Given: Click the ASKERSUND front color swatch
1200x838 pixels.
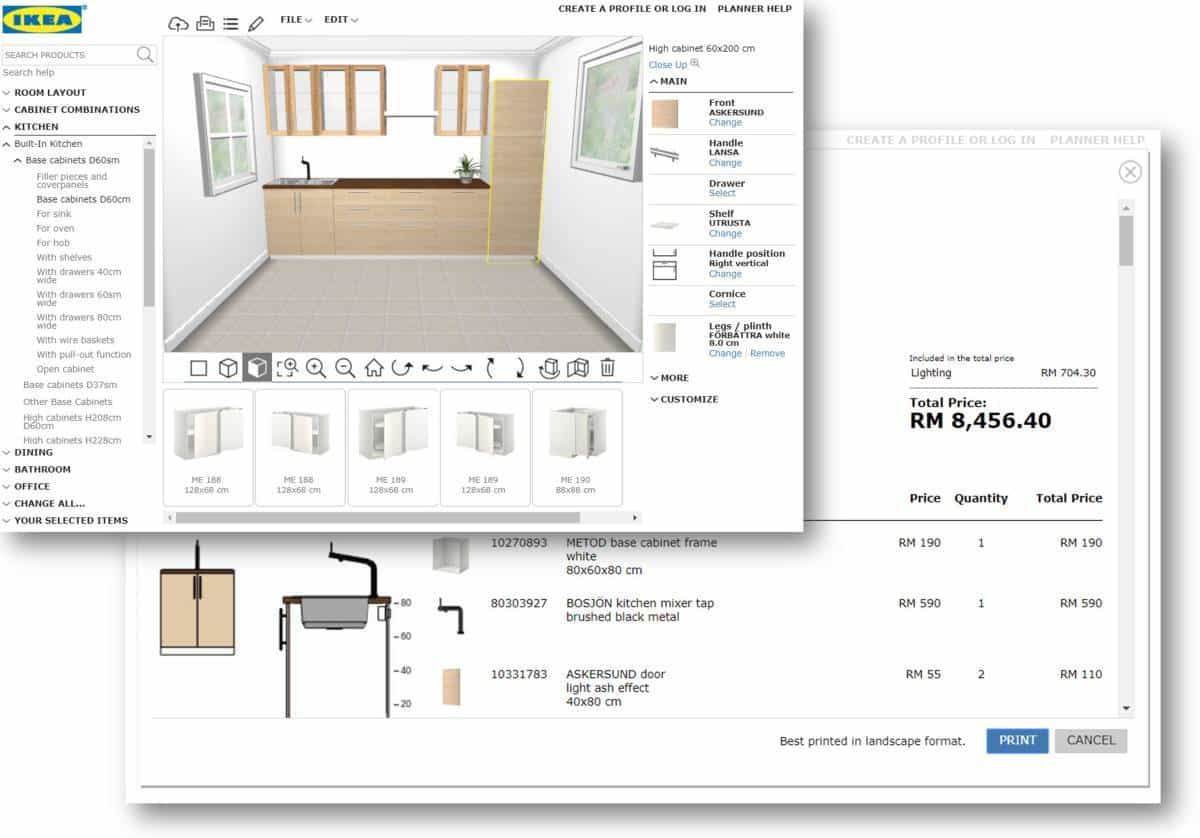Looking at the screenshot, I should click(x=665, y=114).
